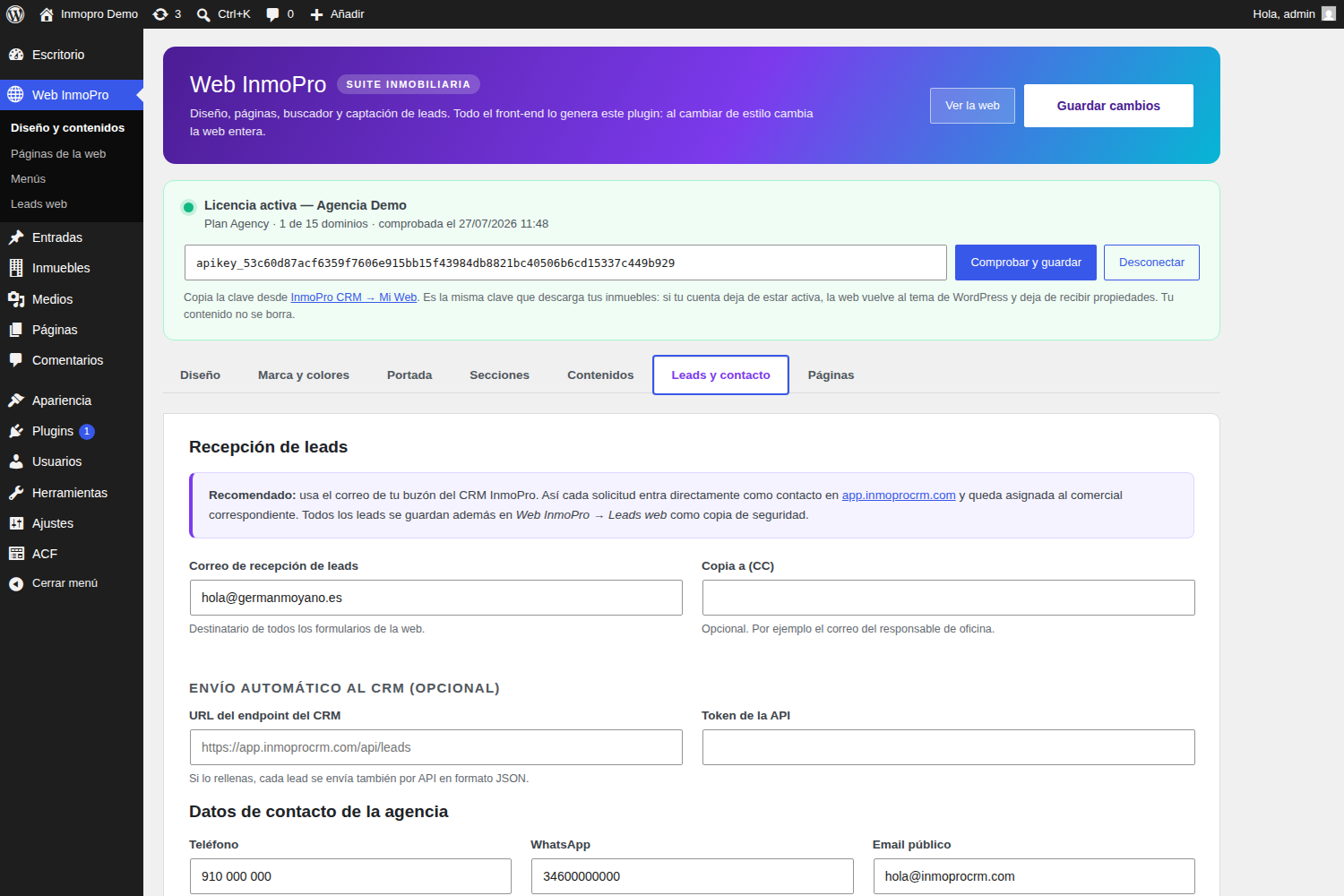This screenshot has height=896, width=1344.
Task: Click the admin avatar icon
Action: (1329, 13)
